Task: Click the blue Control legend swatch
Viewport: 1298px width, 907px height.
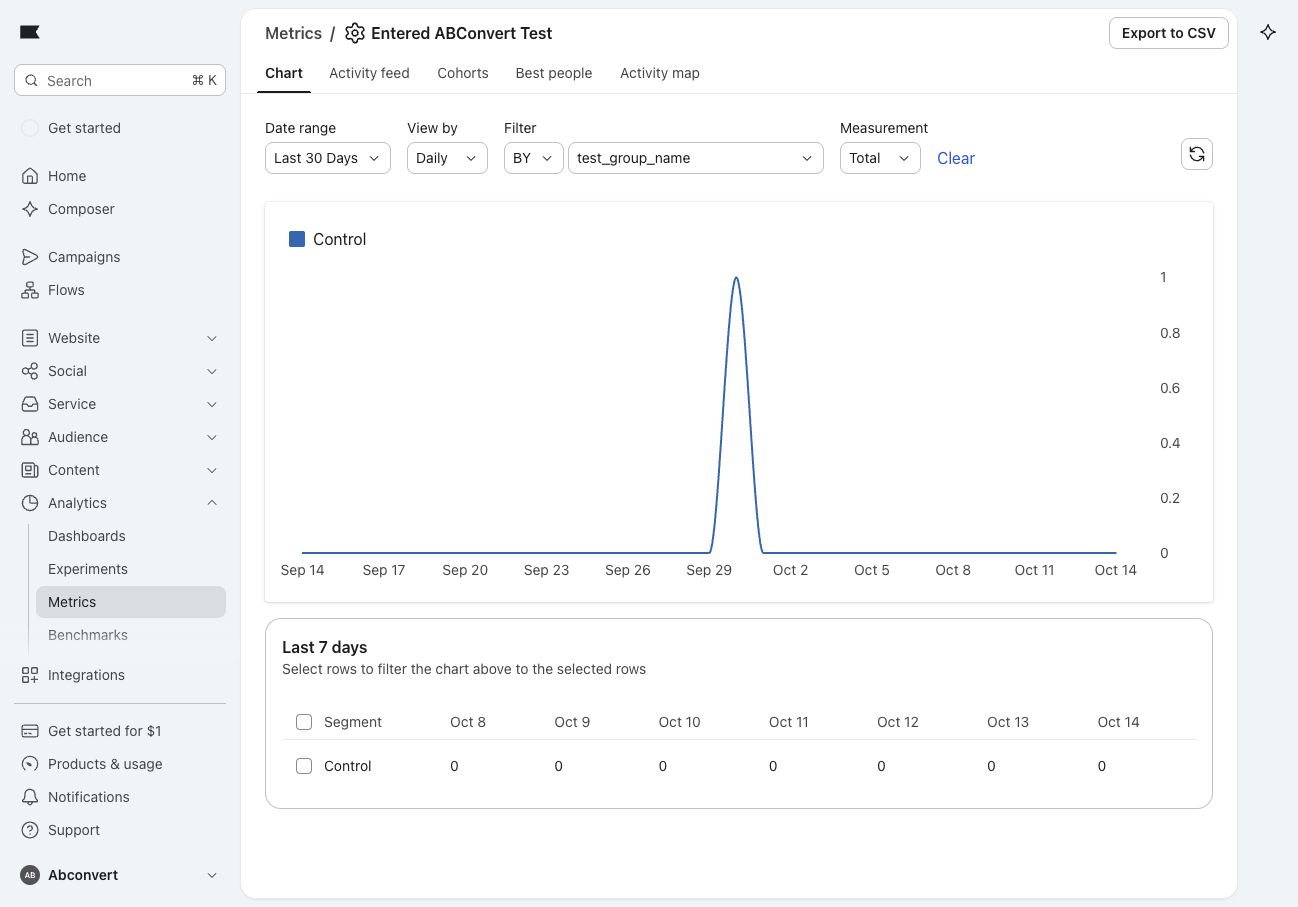Action: click(x=297, y=239)
